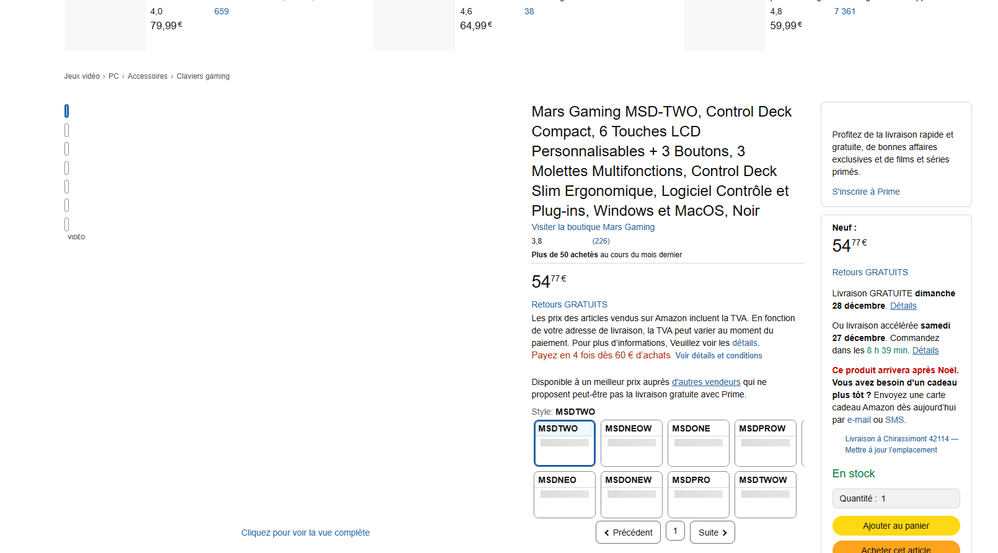
Task: Go back with the Précédent button
Action: (628, 532)
